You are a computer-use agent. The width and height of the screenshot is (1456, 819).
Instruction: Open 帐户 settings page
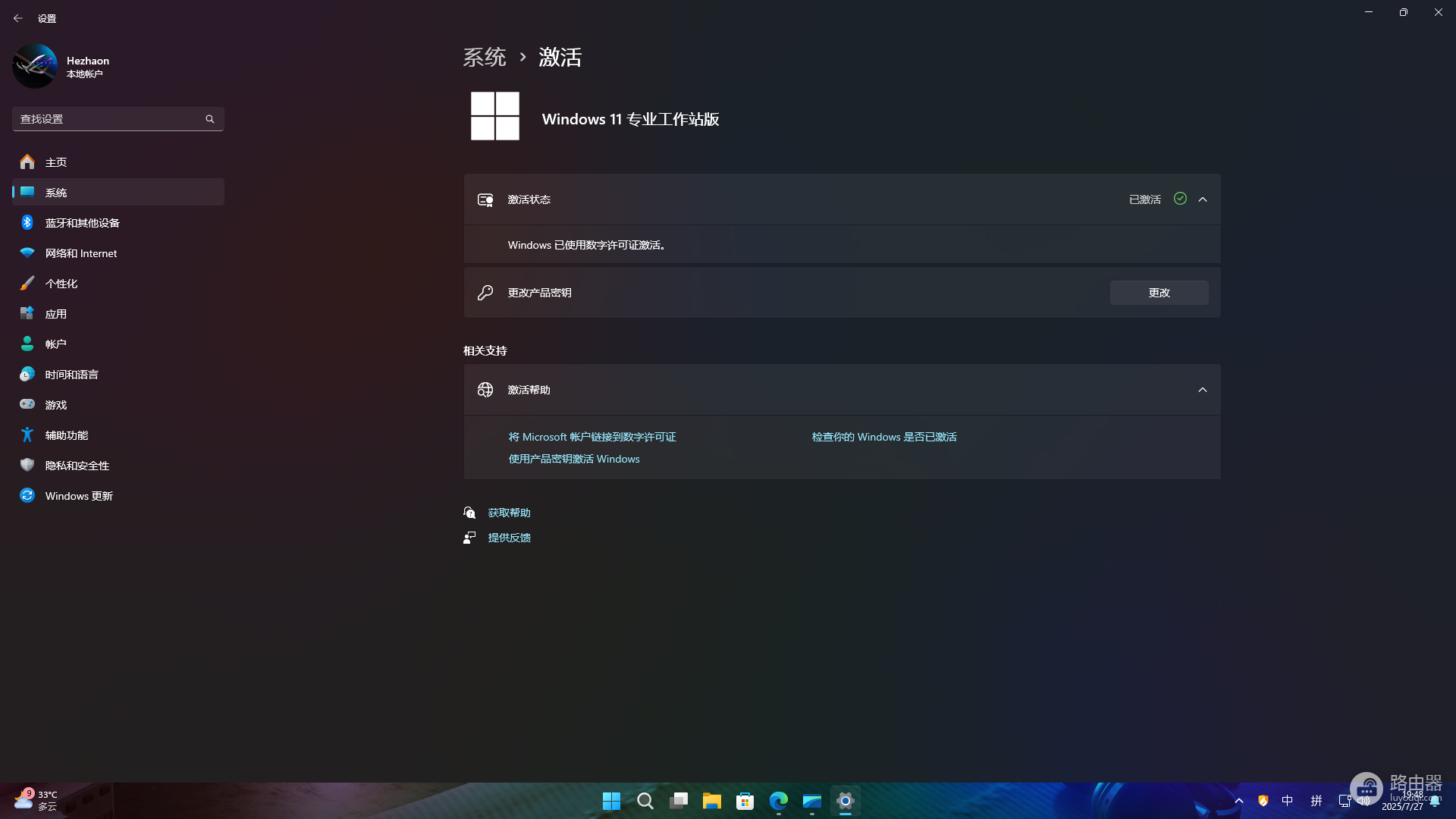pyautogui.click(x=118, y=344)
